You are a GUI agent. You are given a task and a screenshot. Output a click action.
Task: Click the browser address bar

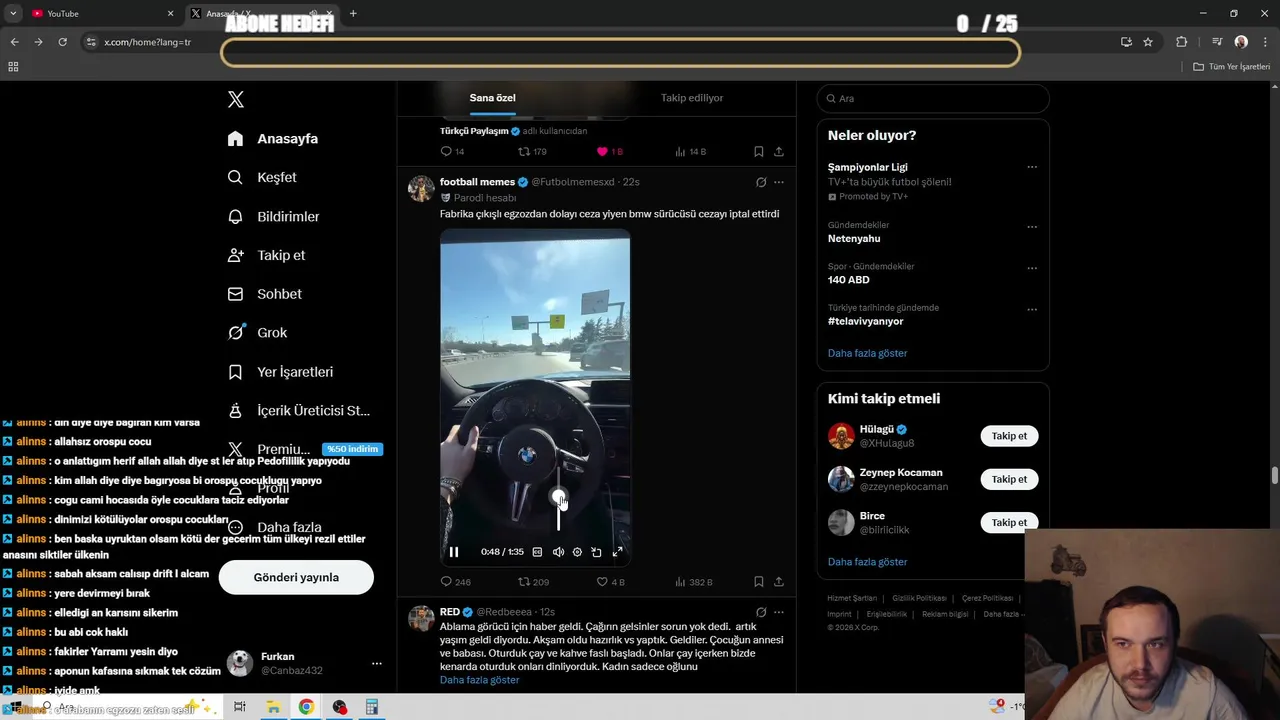point(598,42)
